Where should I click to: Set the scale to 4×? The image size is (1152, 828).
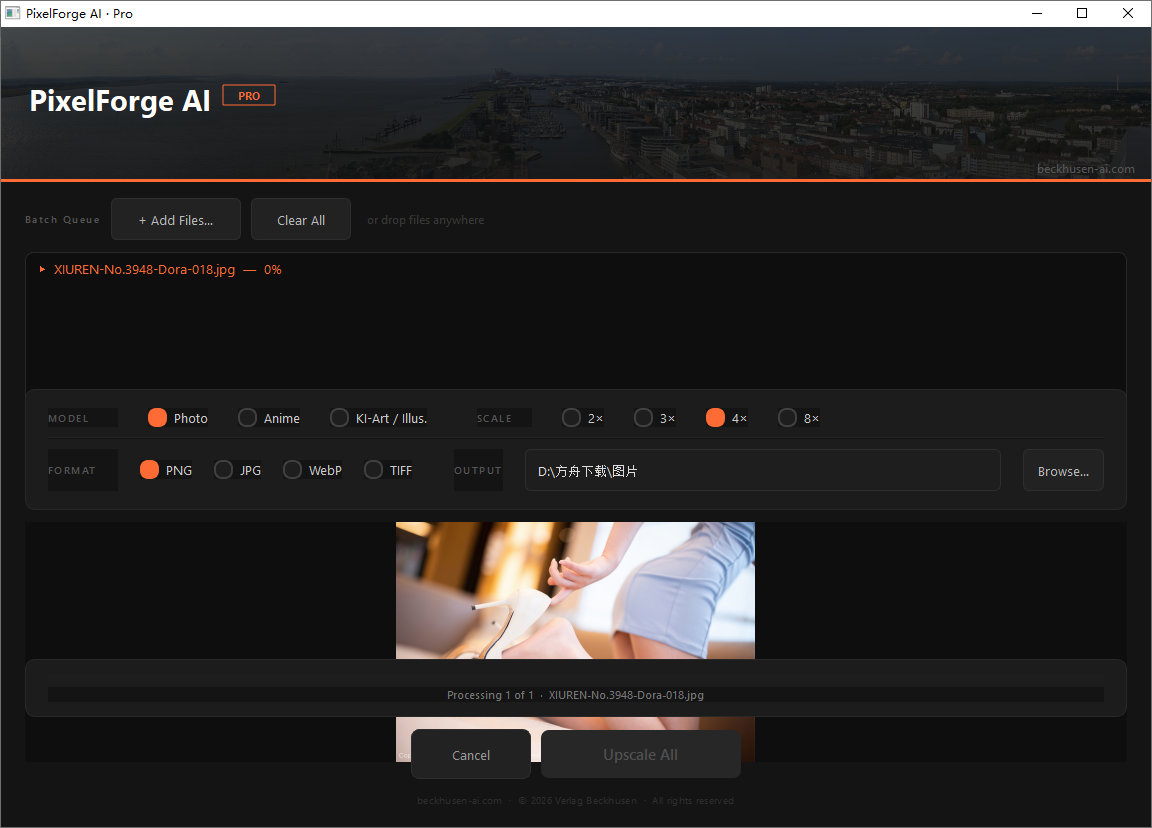727,418
